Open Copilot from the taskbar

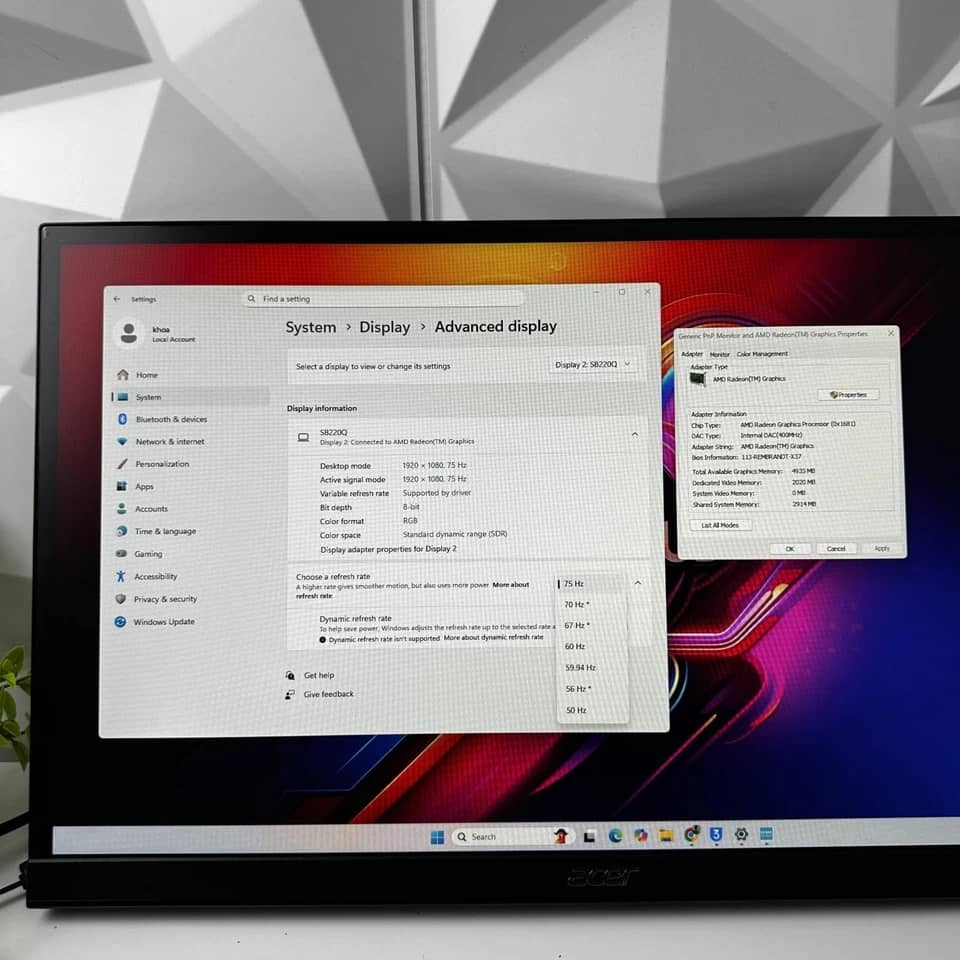tap(641, 835)
